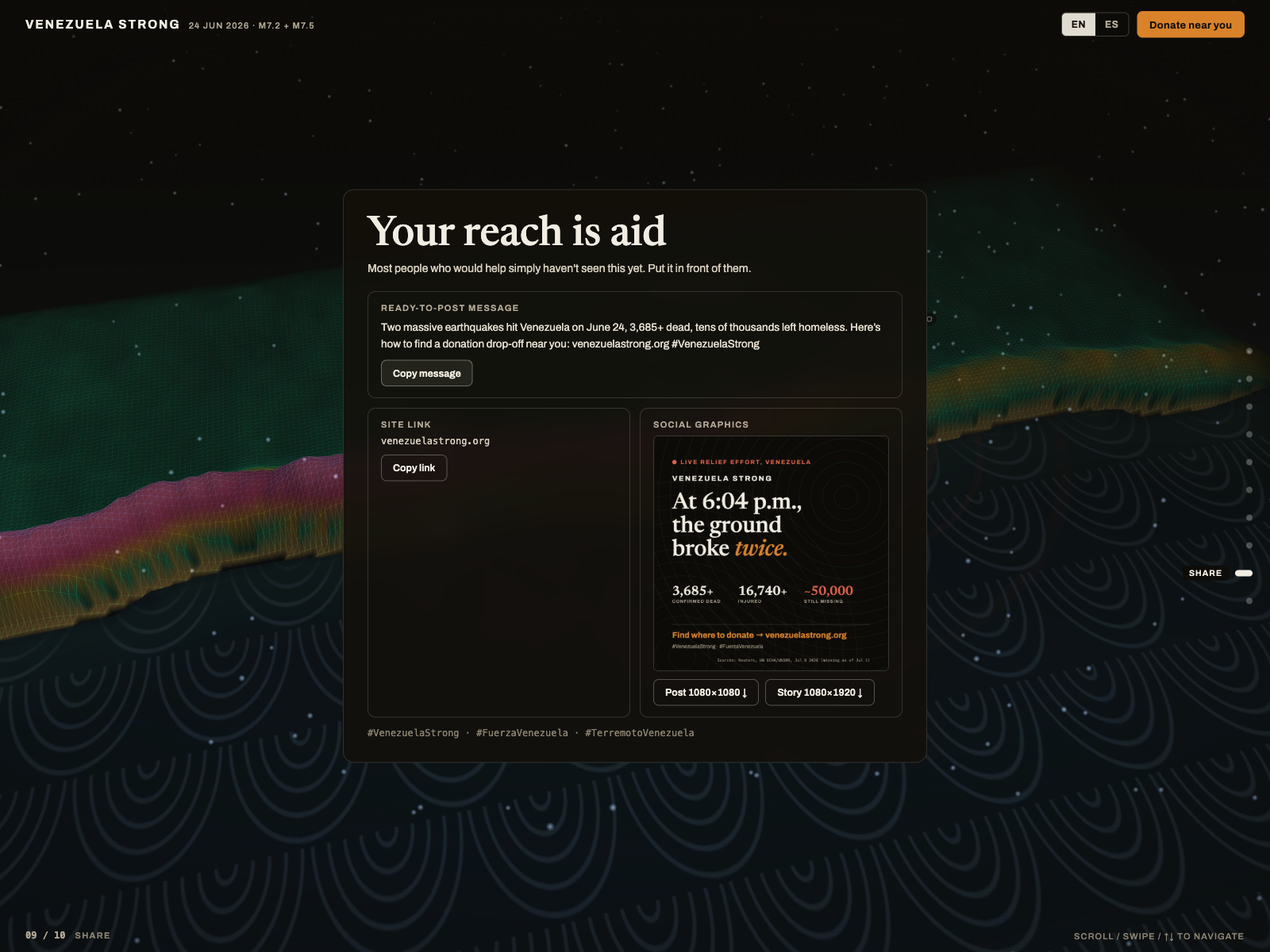1270x952 pixels.
Task: Jump to the third section navigation dot
Action: (1249, 406)
